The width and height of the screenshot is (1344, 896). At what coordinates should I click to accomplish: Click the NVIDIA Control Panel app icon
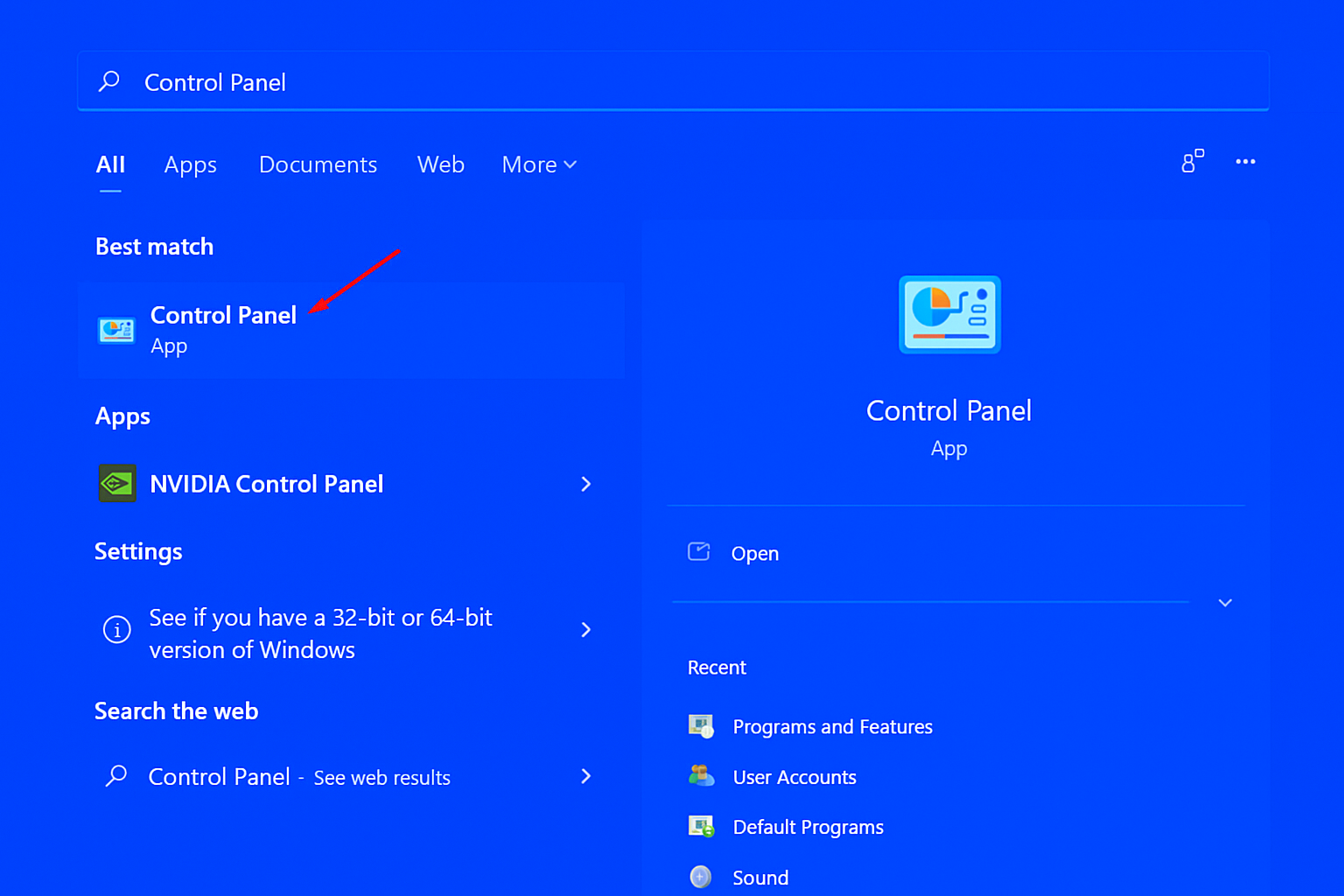point(117,483)
